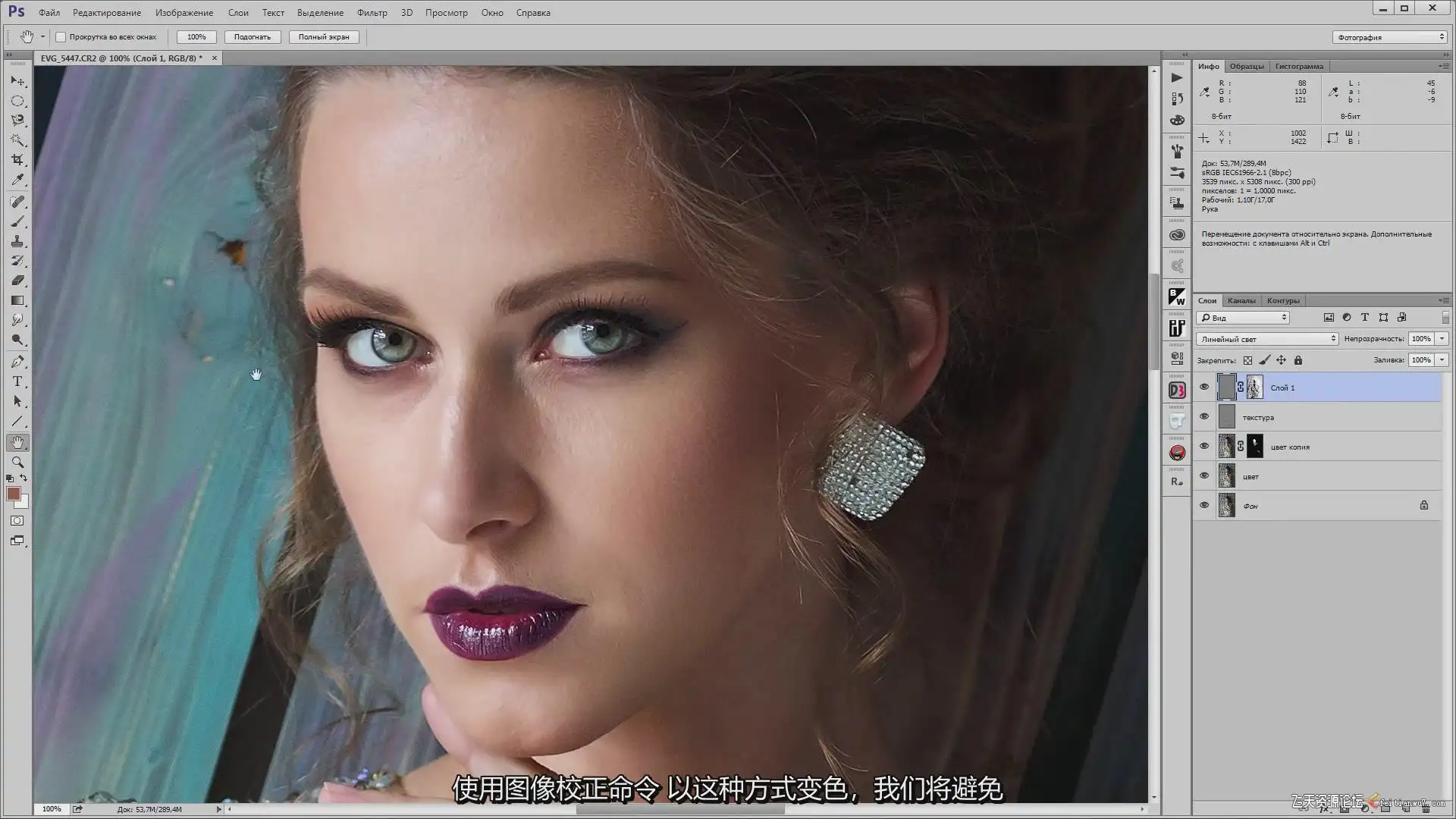Click the foreground color swatch
Image resolution: width=1456 pixels, height=819 pixels.
pos(13,494)
